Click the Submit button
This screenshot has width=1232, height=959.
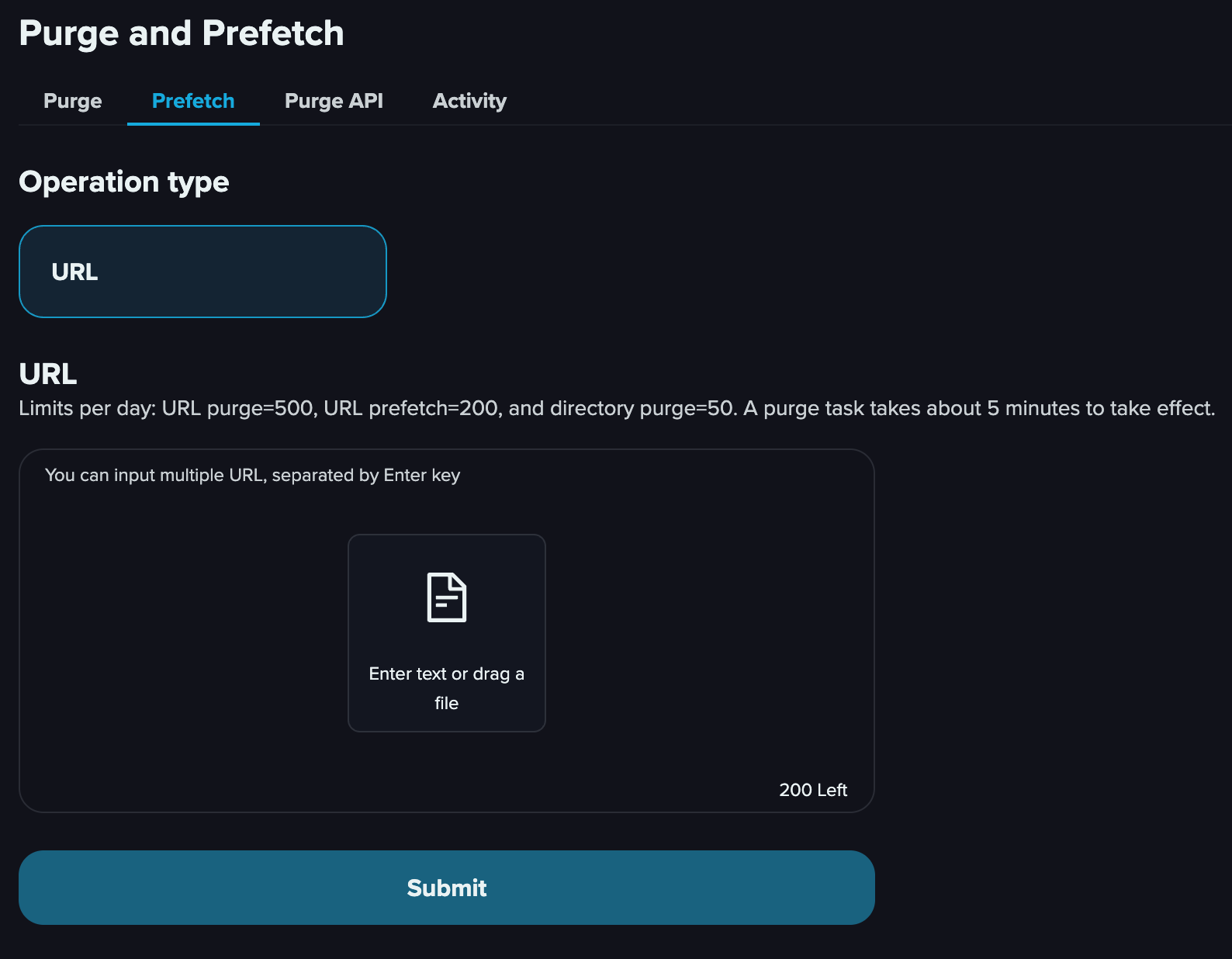pos(447,888)
